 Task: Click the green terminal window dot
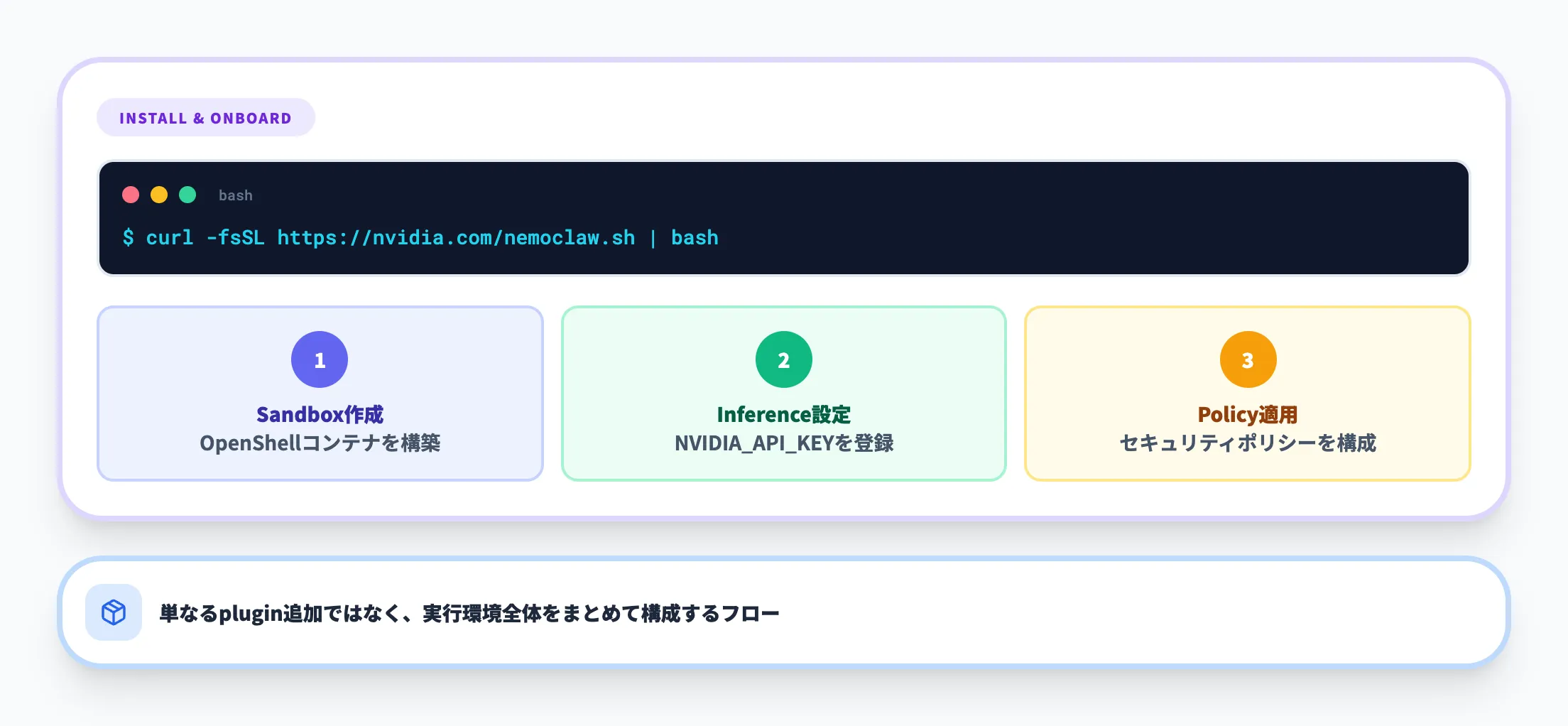187,195
